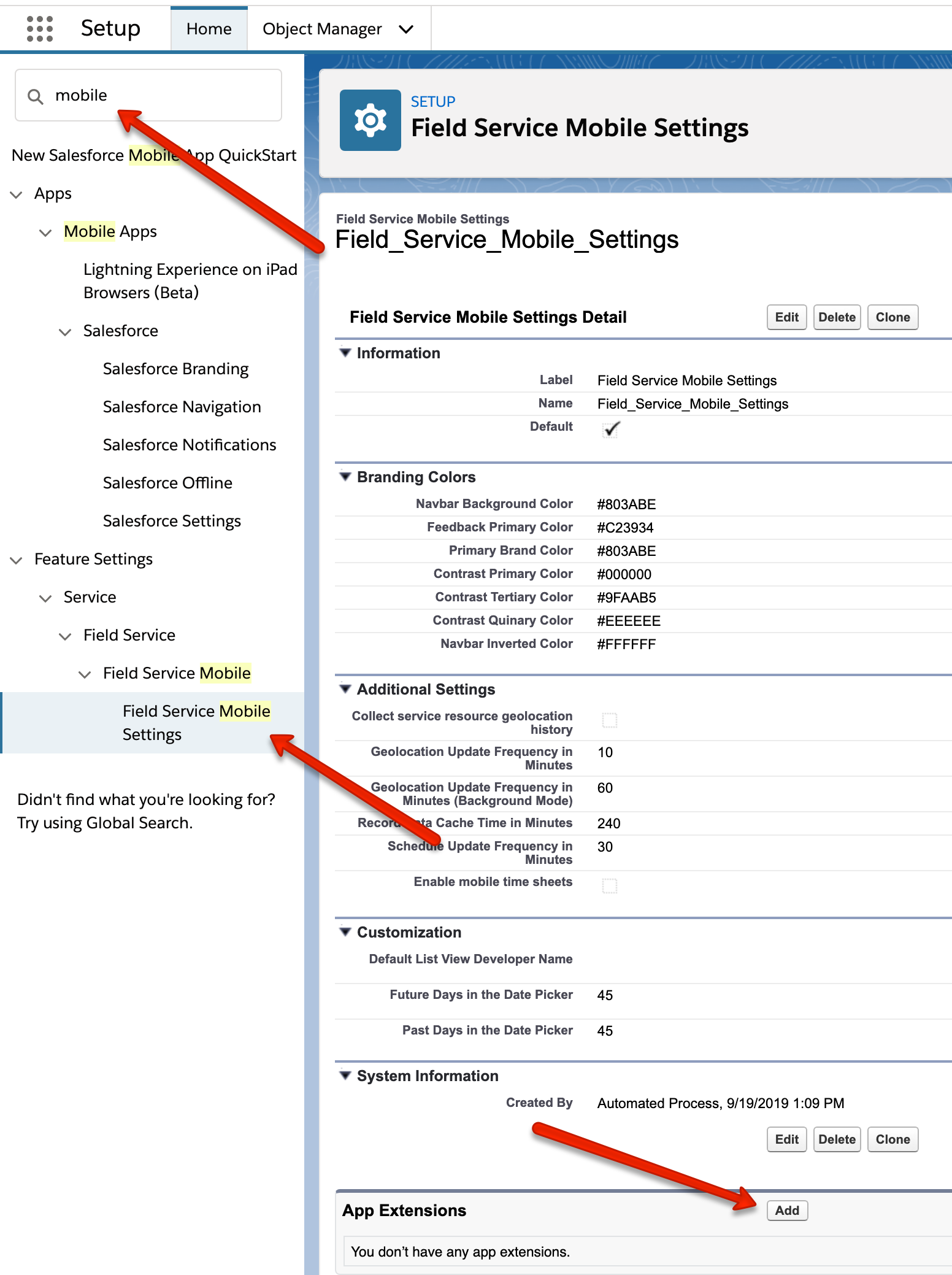Open Salesforce Navigation
Screen dimensions: 952x1275
182,407
